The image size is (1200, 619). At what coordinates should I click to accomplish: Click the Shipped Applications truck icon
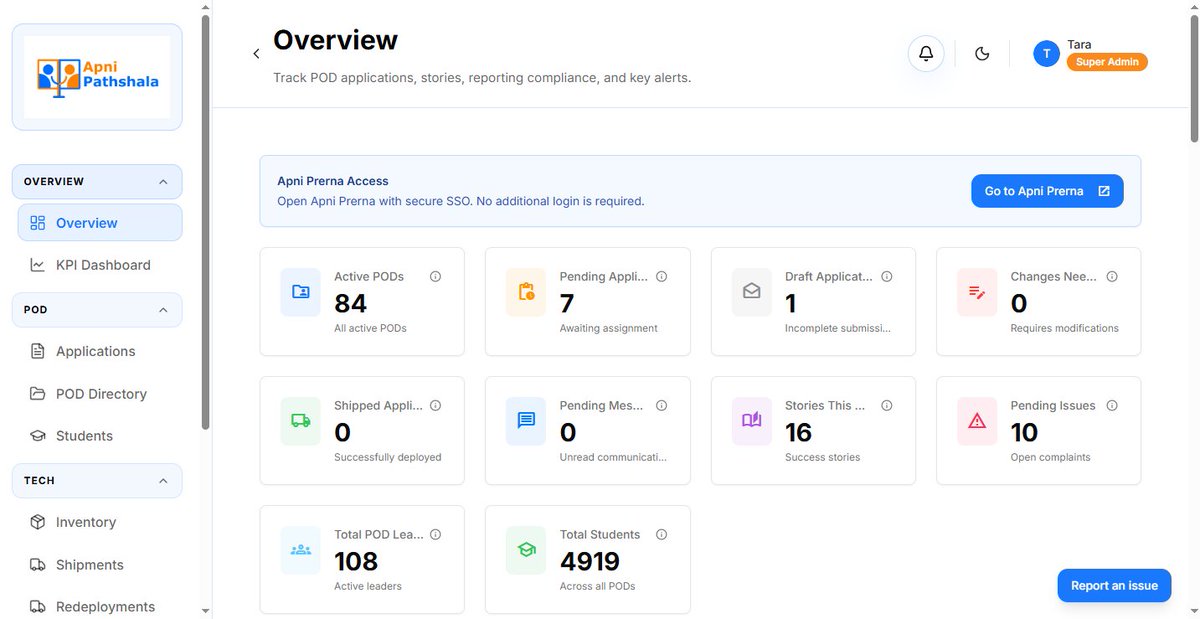[300, 421]
